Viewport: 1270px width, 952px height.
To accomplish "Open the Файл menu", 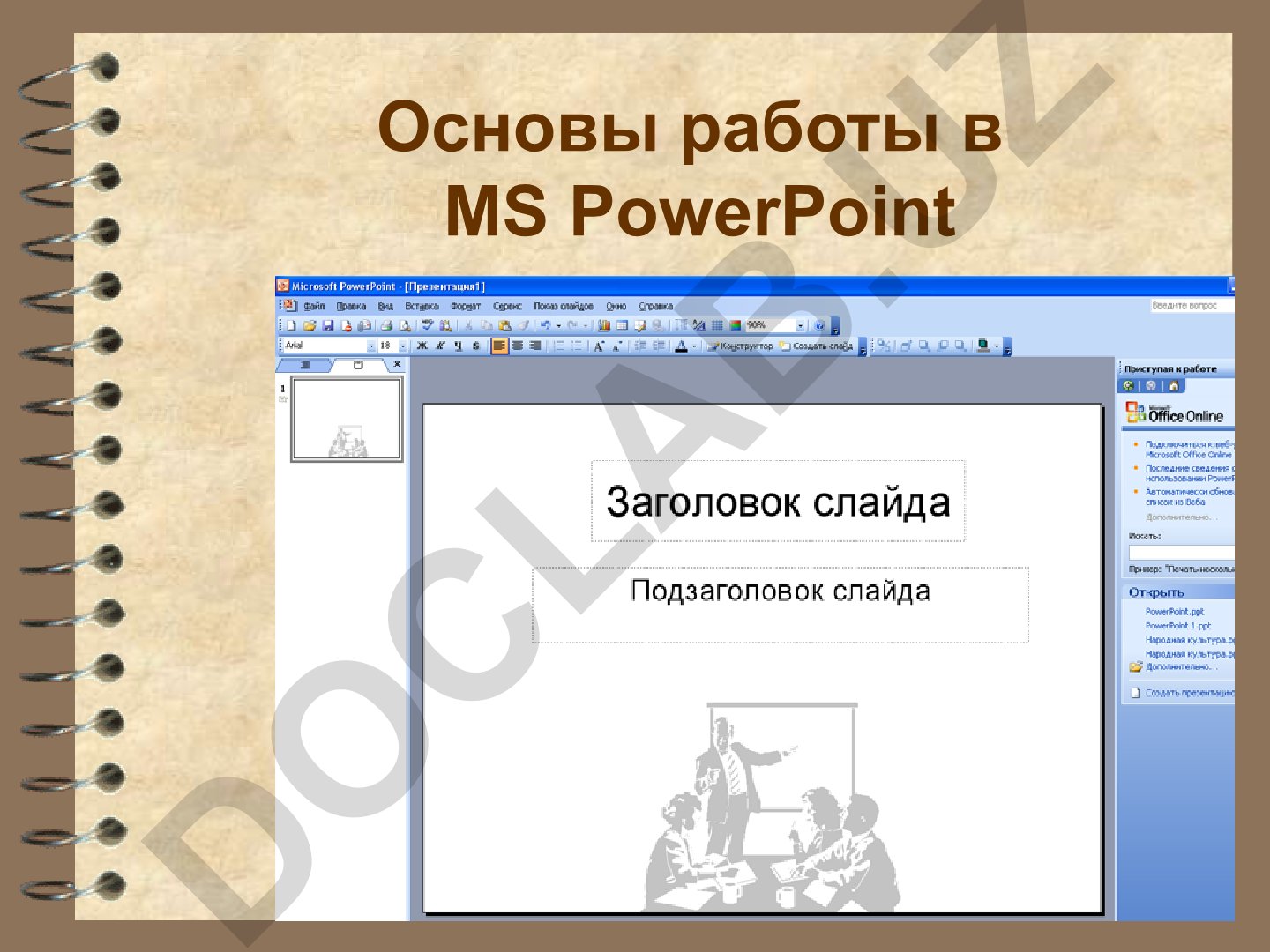I will pyautogui.click(x=314, y=306).
